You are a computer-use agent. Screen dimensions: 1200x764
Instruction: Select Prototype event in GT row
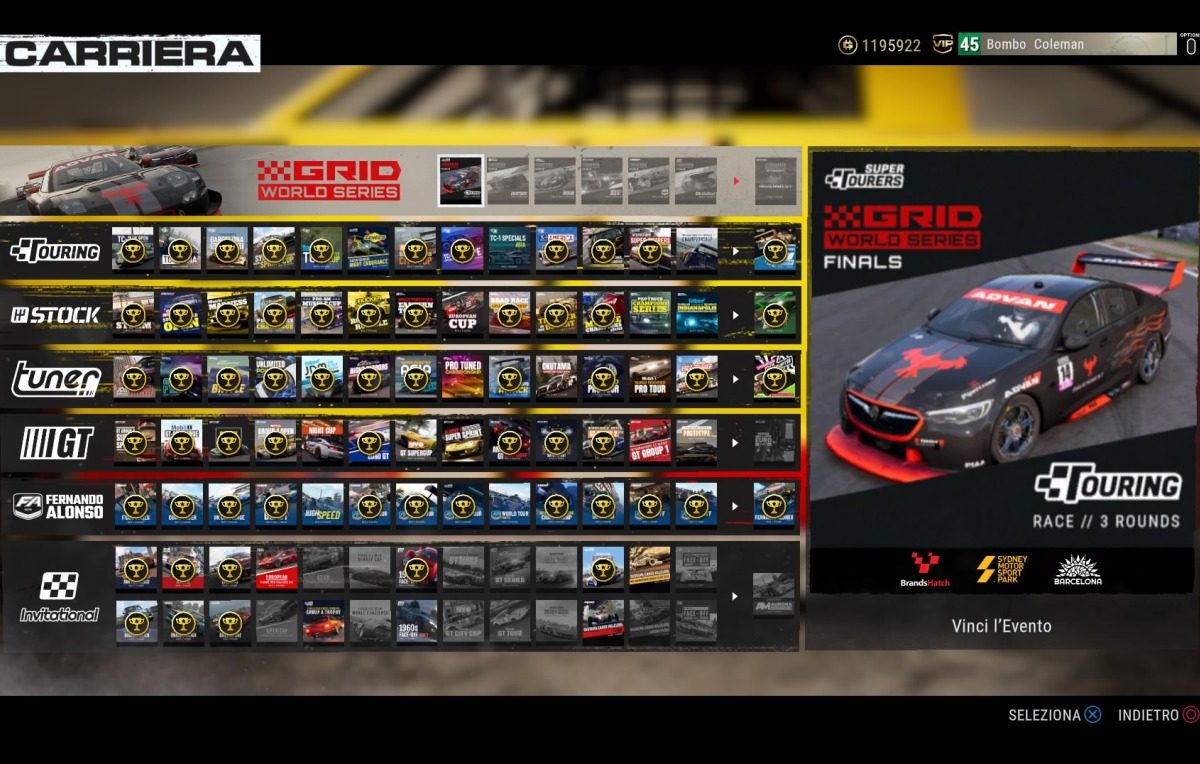click(696, 442)
